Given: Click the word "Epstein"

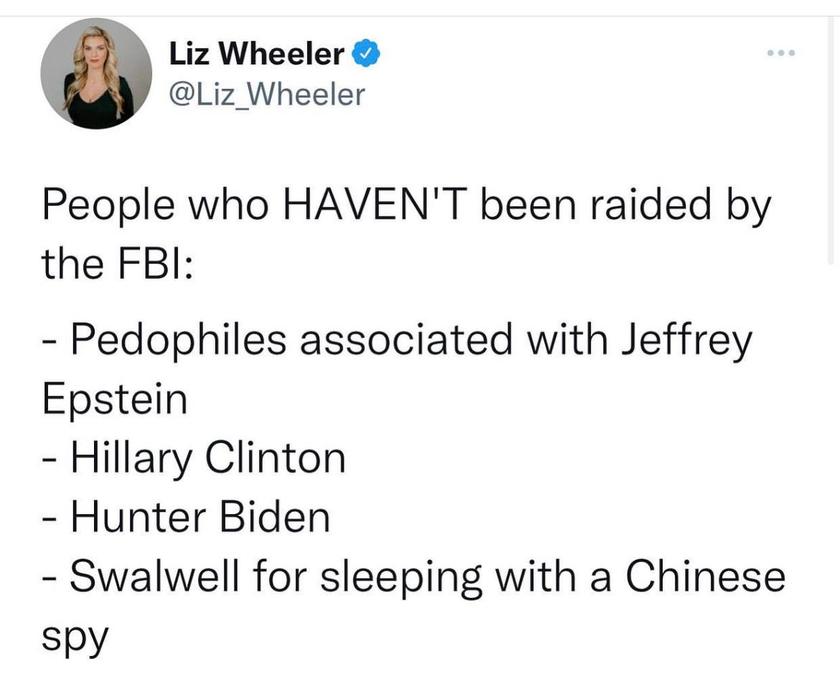Looking at the screenshot, I should tap(115, 401).
